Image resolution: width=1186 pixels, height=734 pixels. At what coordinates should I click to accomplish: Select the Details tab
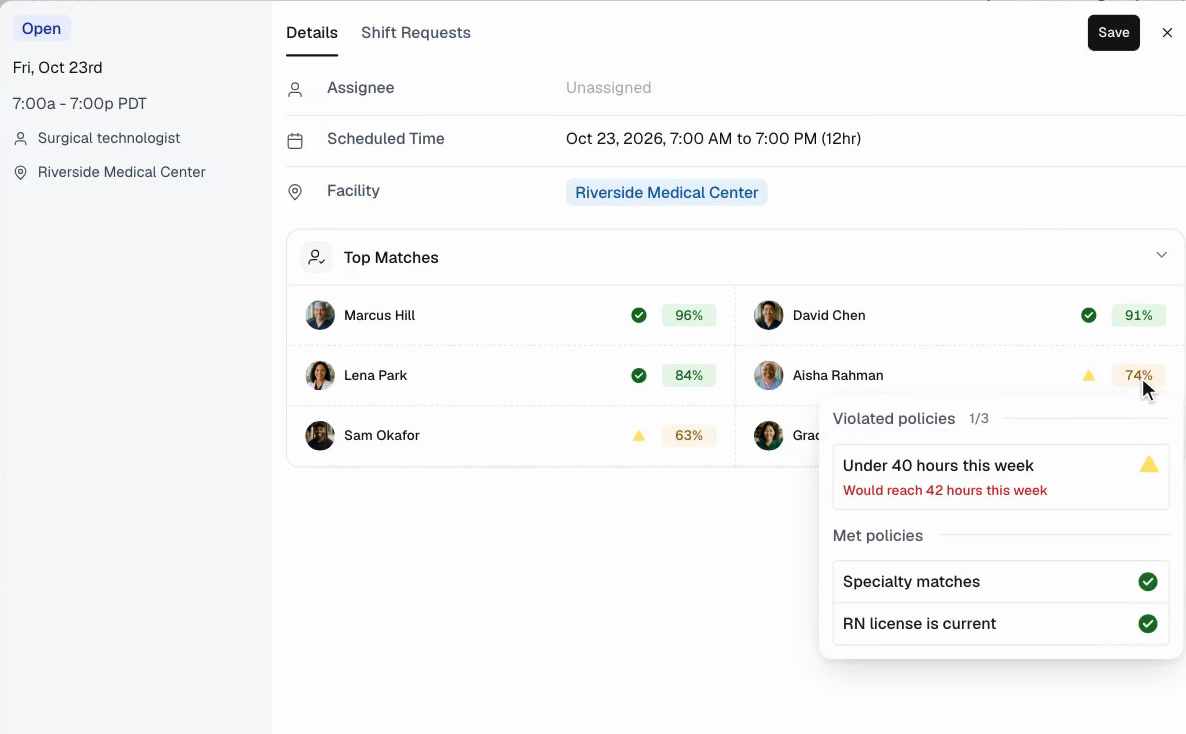pos(312,33)
